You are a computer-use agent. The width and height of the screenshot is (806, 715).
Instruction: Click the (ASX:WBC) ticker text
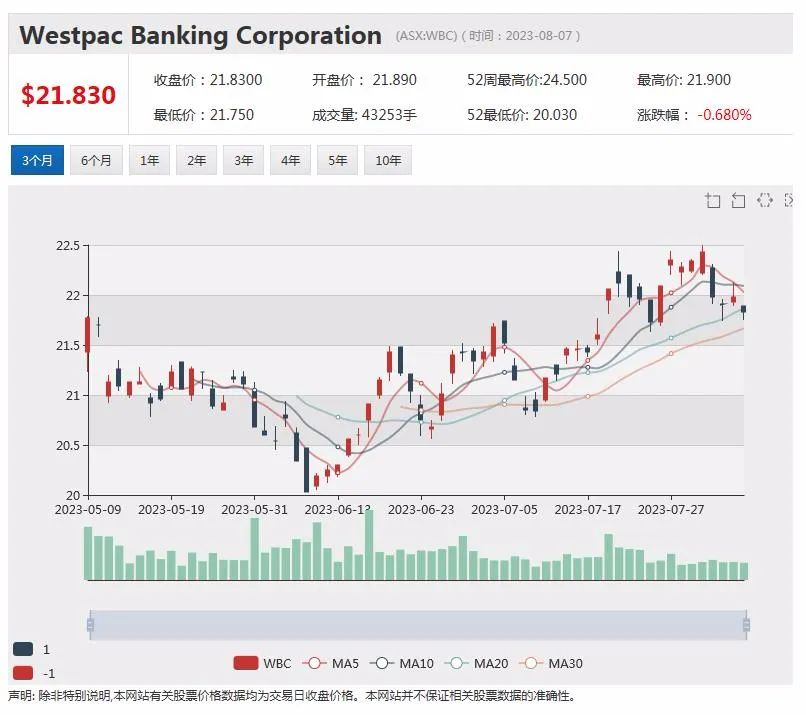[426, 35]
